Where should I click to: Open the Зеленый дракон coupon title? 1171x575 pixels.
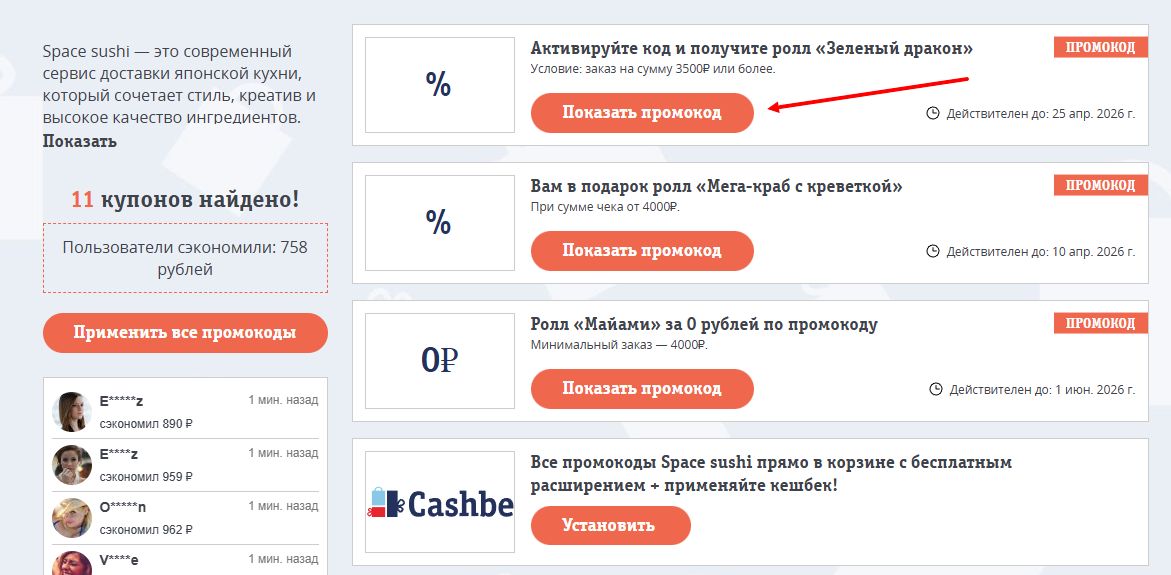752,49
